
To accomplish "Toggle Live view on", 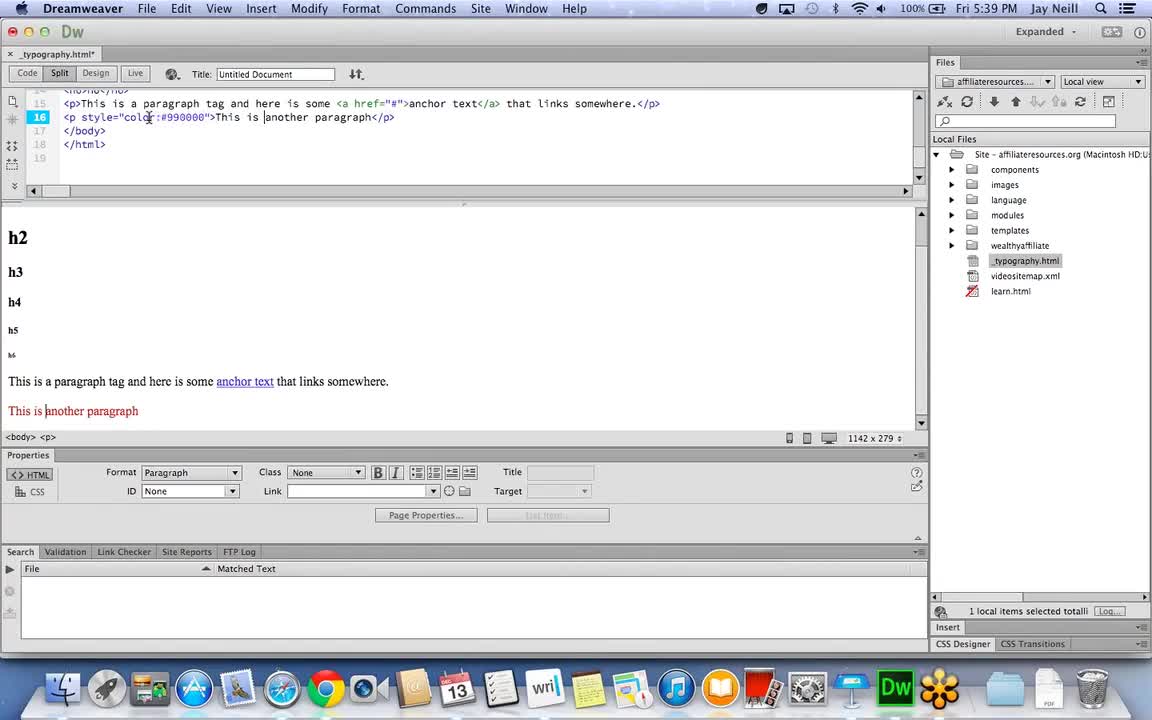I will 135,74.
